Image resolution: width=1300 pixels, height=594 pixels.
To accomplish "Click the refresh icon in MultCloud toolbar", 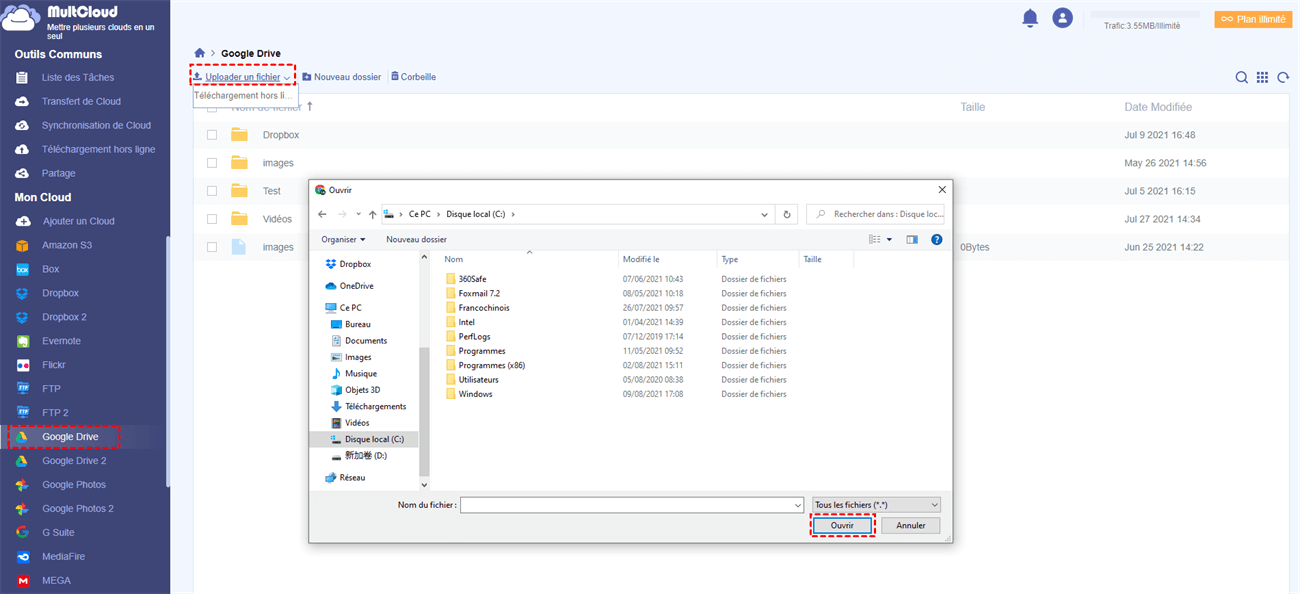I will 1283,78.
